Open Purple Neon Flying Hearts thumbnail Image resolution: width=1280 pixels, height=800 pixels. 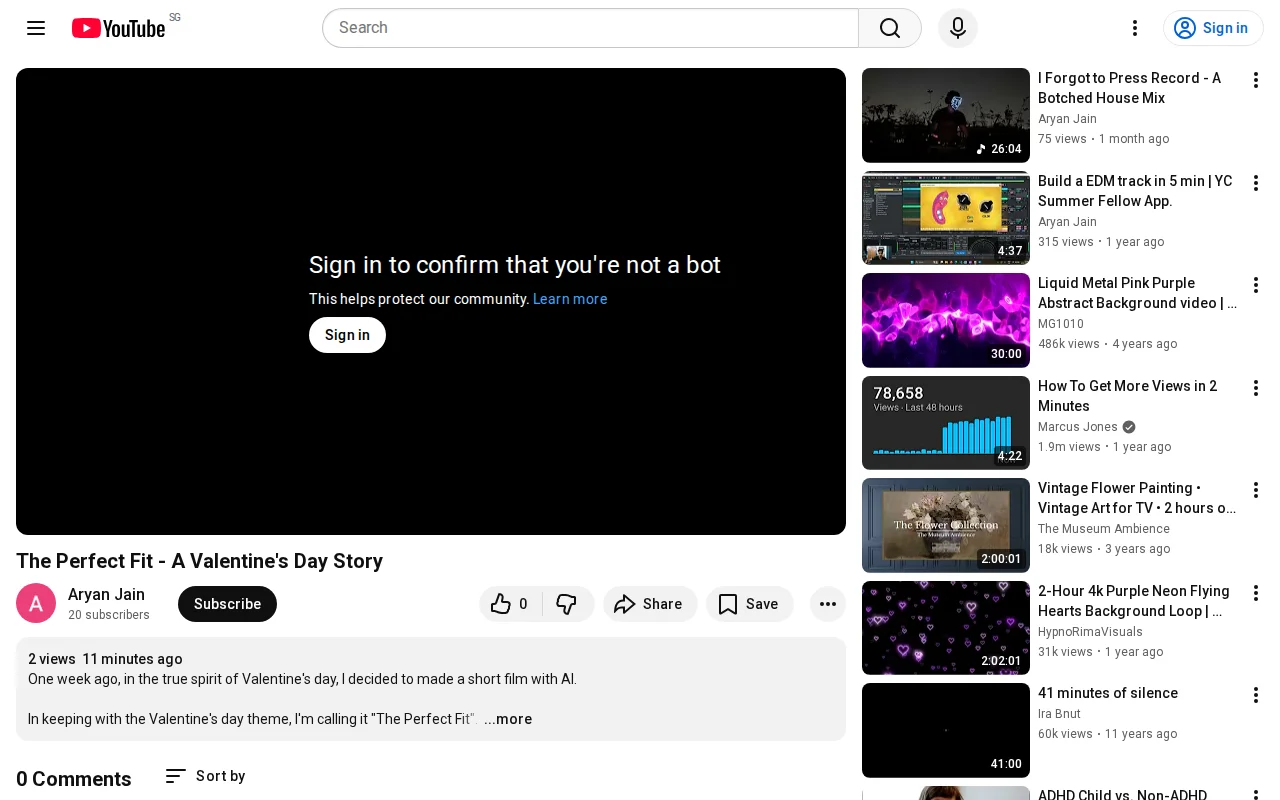coord(946,628)
